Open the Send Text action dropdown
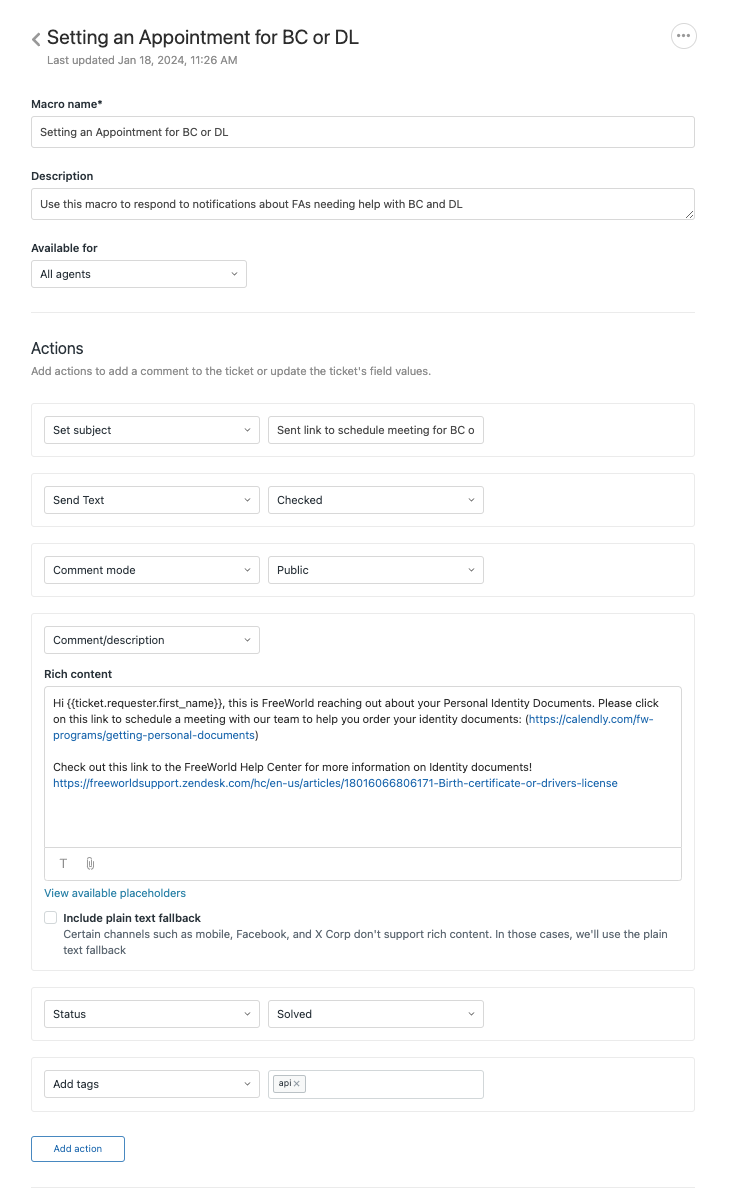The image size is (729, 1202). 152,500
